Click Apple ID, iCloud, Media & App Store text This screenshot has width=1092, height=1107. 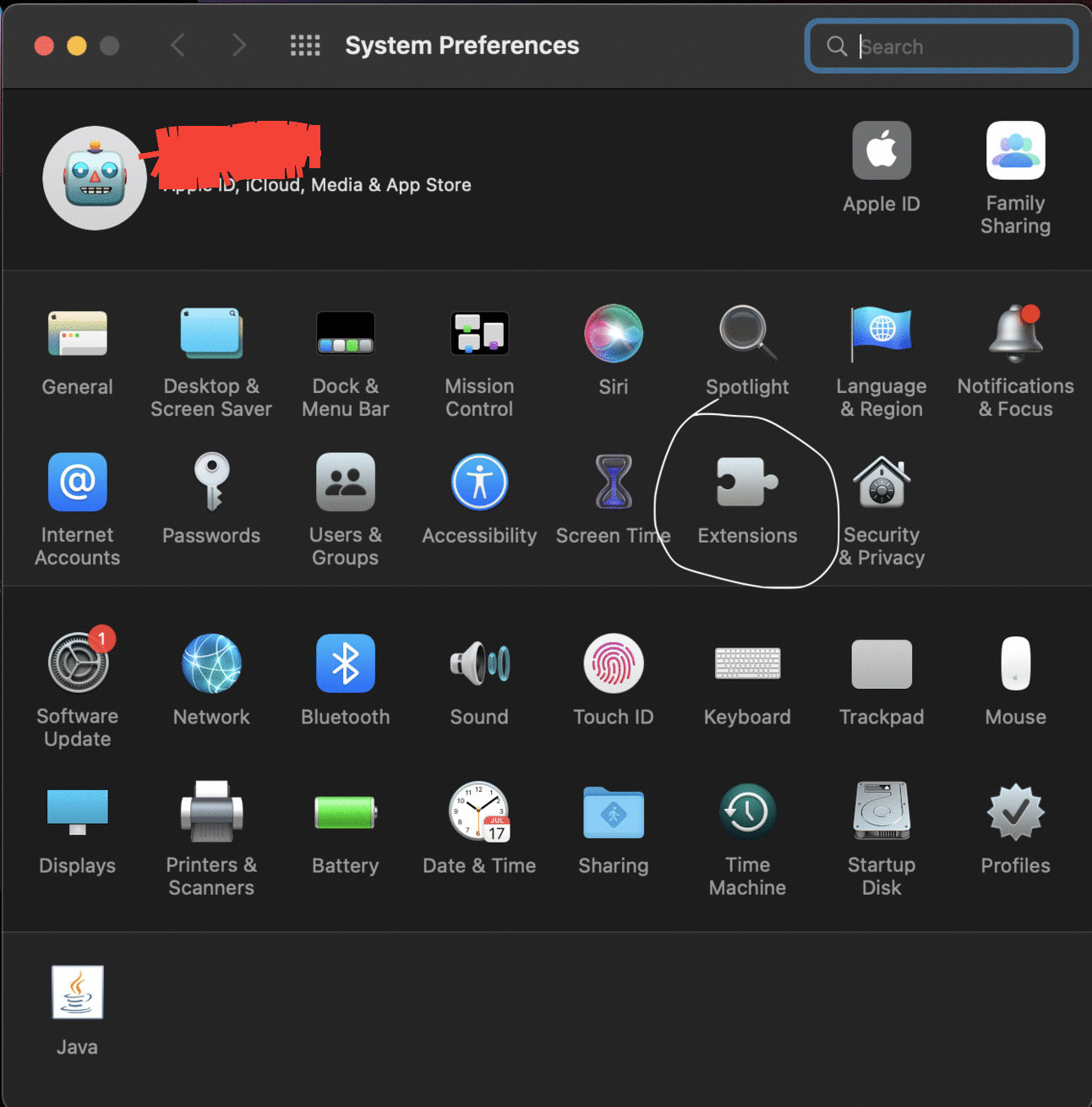click(318, 185)
